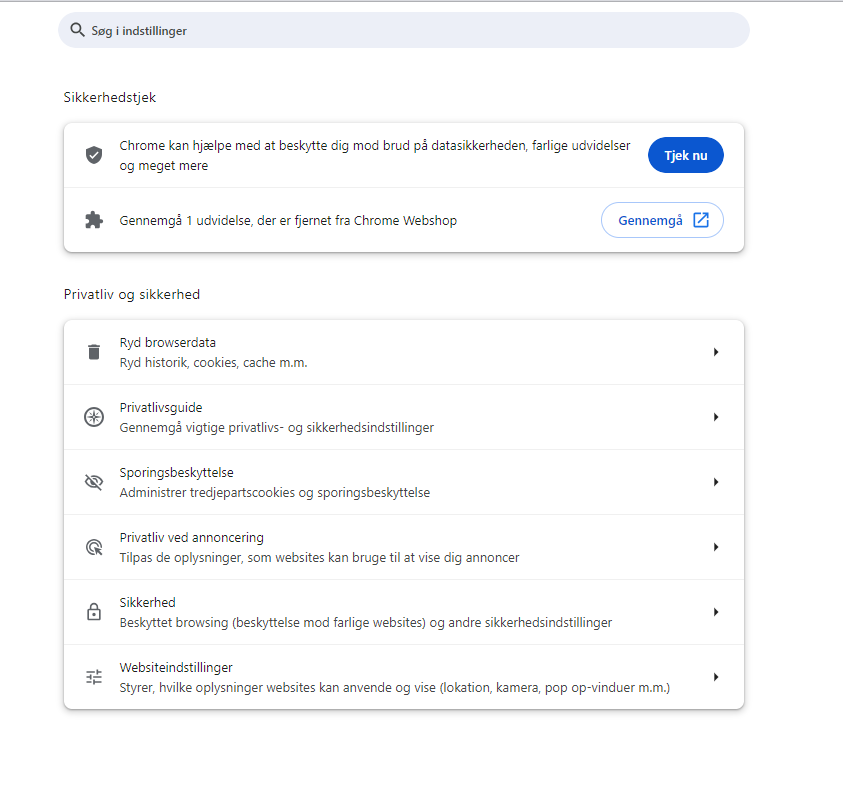
Task: Expand the Websiteindstillinger row arrow
Action: pos(715,676)
